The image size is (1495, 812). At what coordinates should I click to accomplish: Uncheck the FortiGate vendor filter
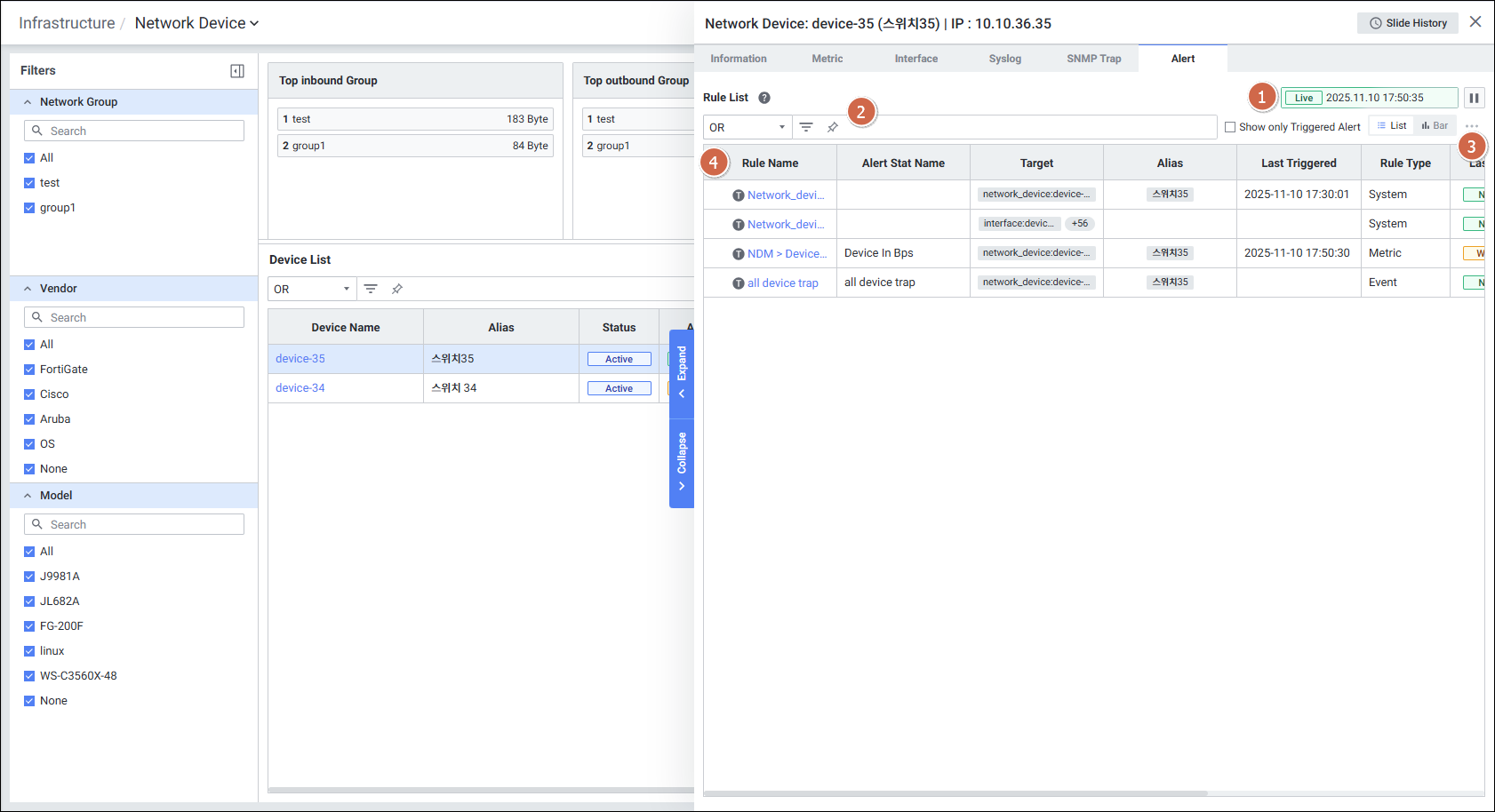[x=29, y=370]
